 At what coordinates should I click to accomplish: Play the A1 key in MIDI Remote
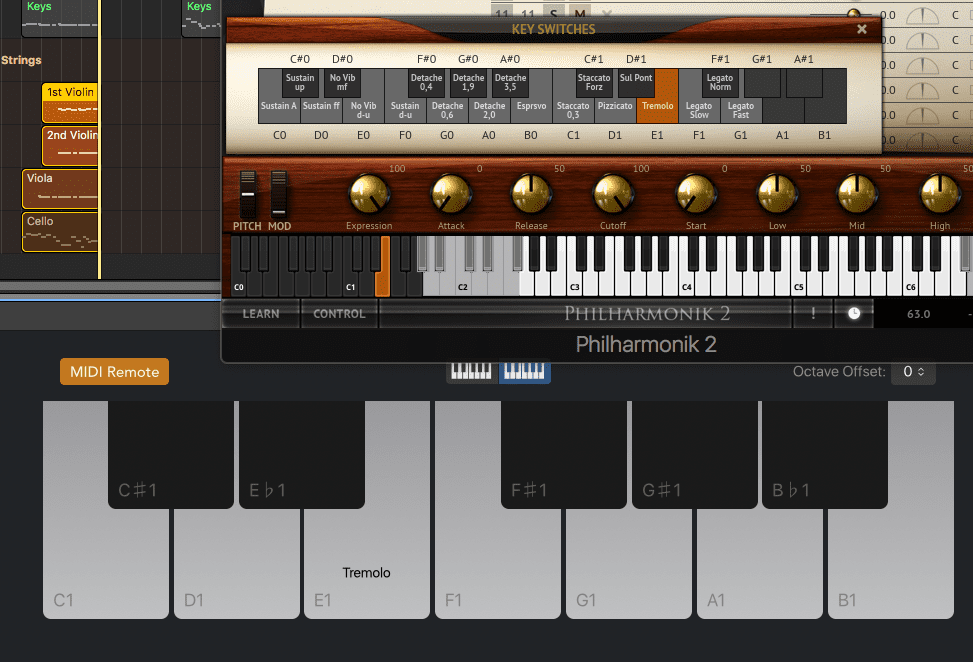760,565
